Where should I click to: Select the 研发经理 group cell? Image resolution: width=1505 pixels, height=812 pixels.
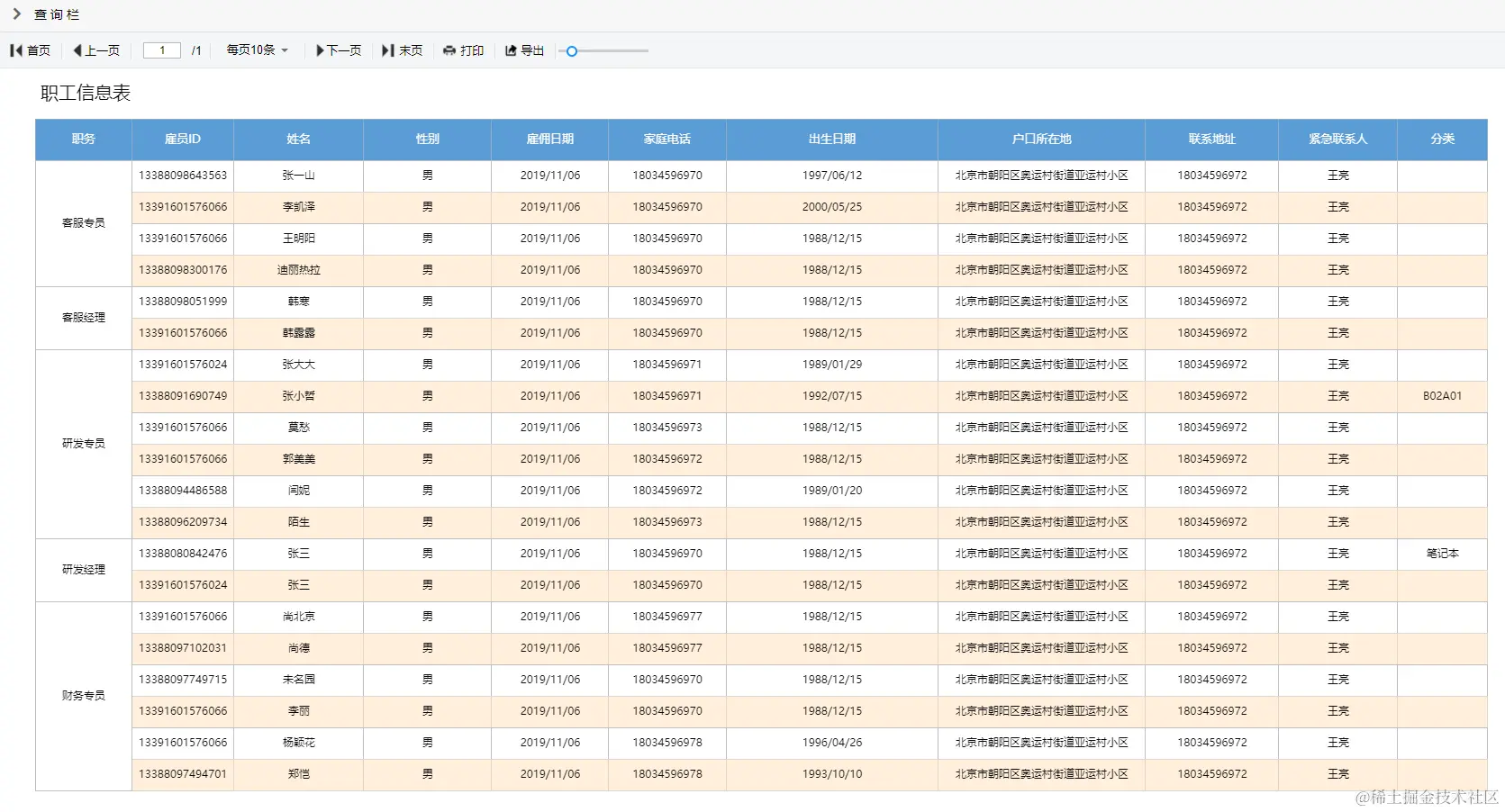(x=84, y=570)
